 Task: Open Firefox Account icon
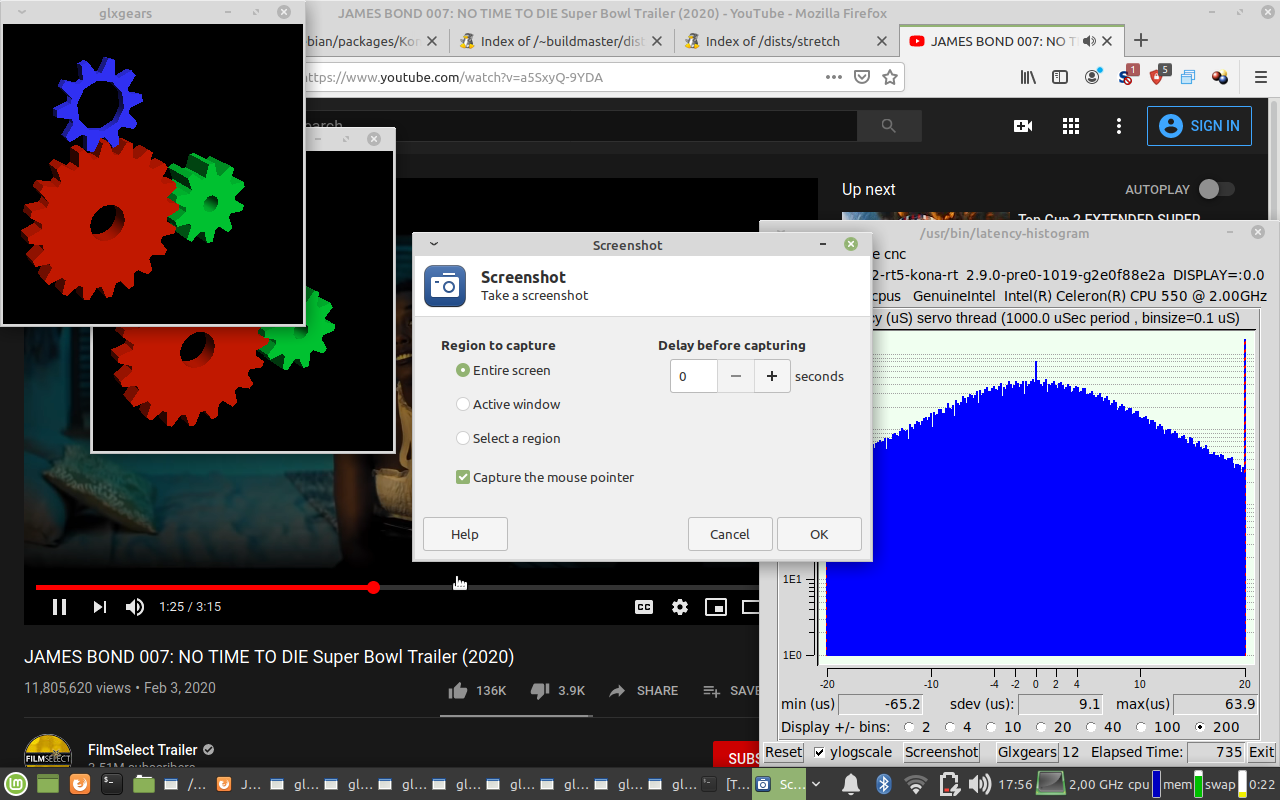pos(1093,76)
